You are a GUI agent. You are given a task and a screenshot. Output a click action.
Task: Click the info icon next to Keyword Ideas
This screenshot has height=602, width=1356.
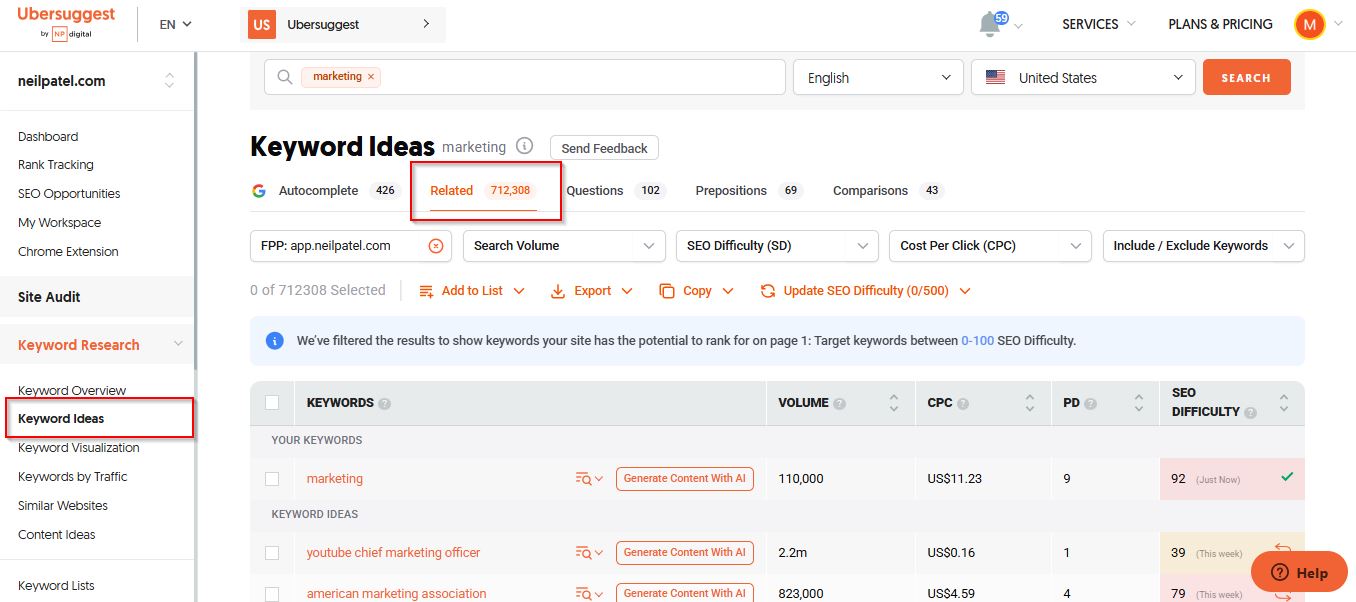pyautogui.click(x=524, y=146)
